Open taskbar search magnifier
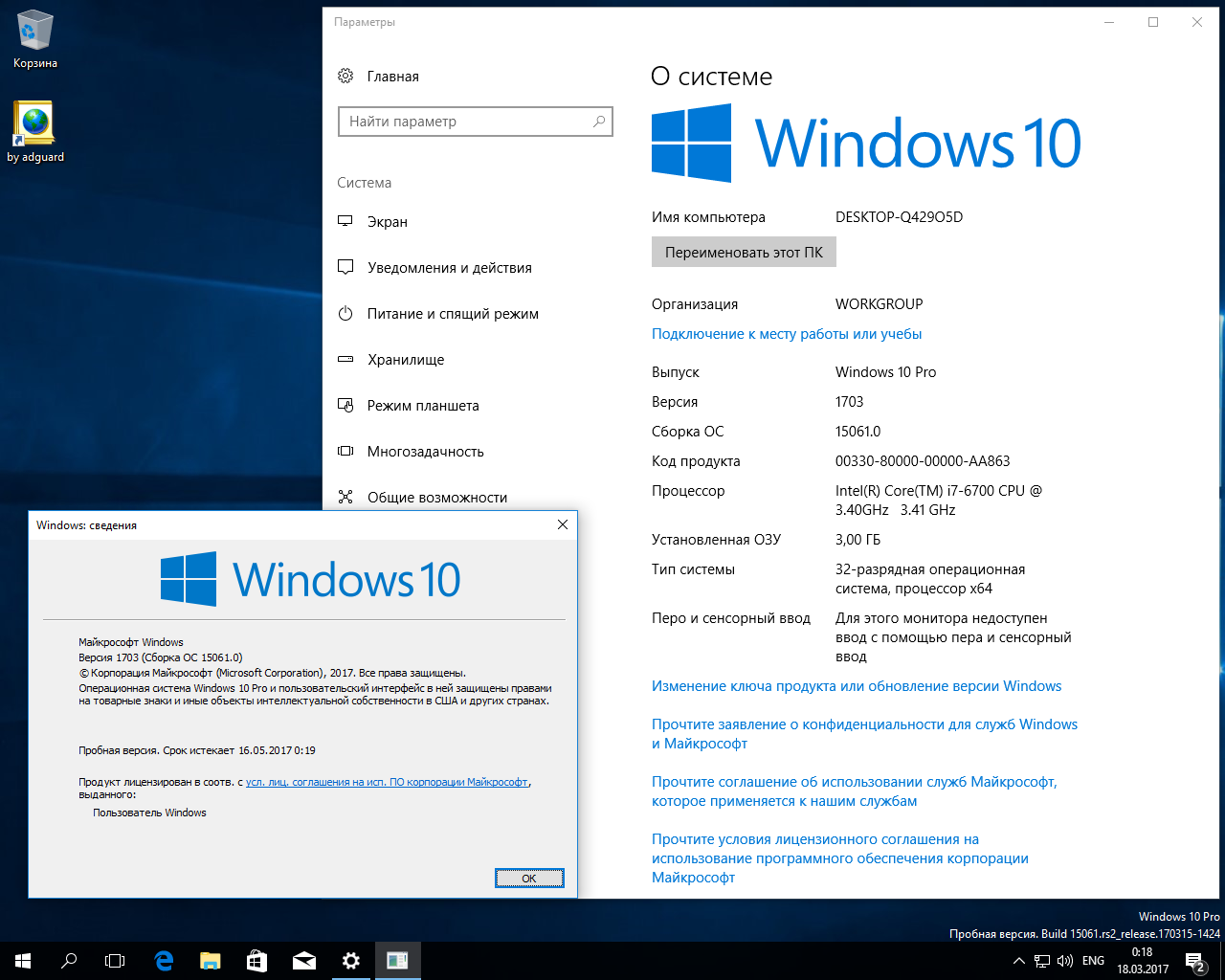The image size is (1225, 980). 69,961
